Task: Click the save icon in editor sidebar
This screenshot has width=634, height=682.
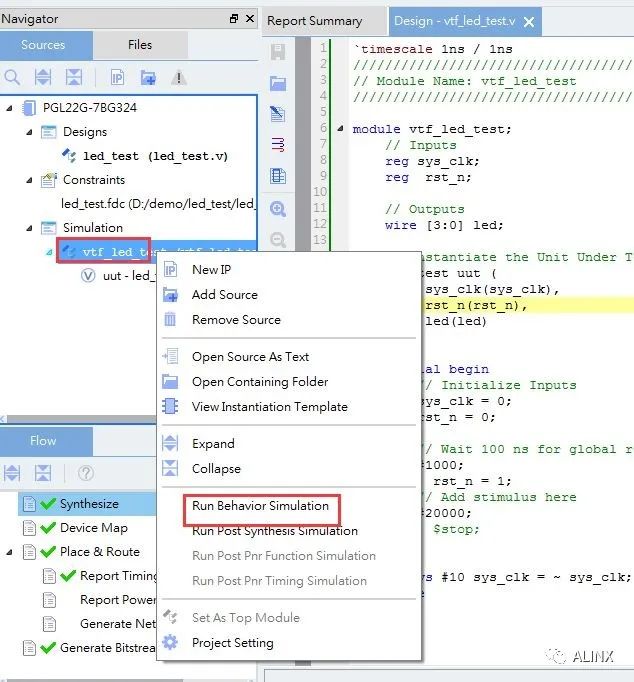Action: click(x=278, y=52)
